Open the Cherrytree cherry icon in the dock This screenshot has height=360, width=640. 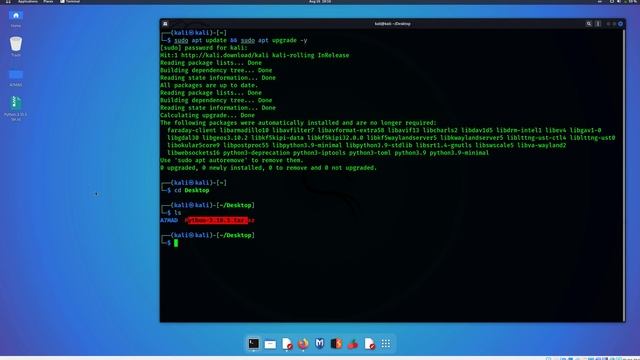click(353, 344)
